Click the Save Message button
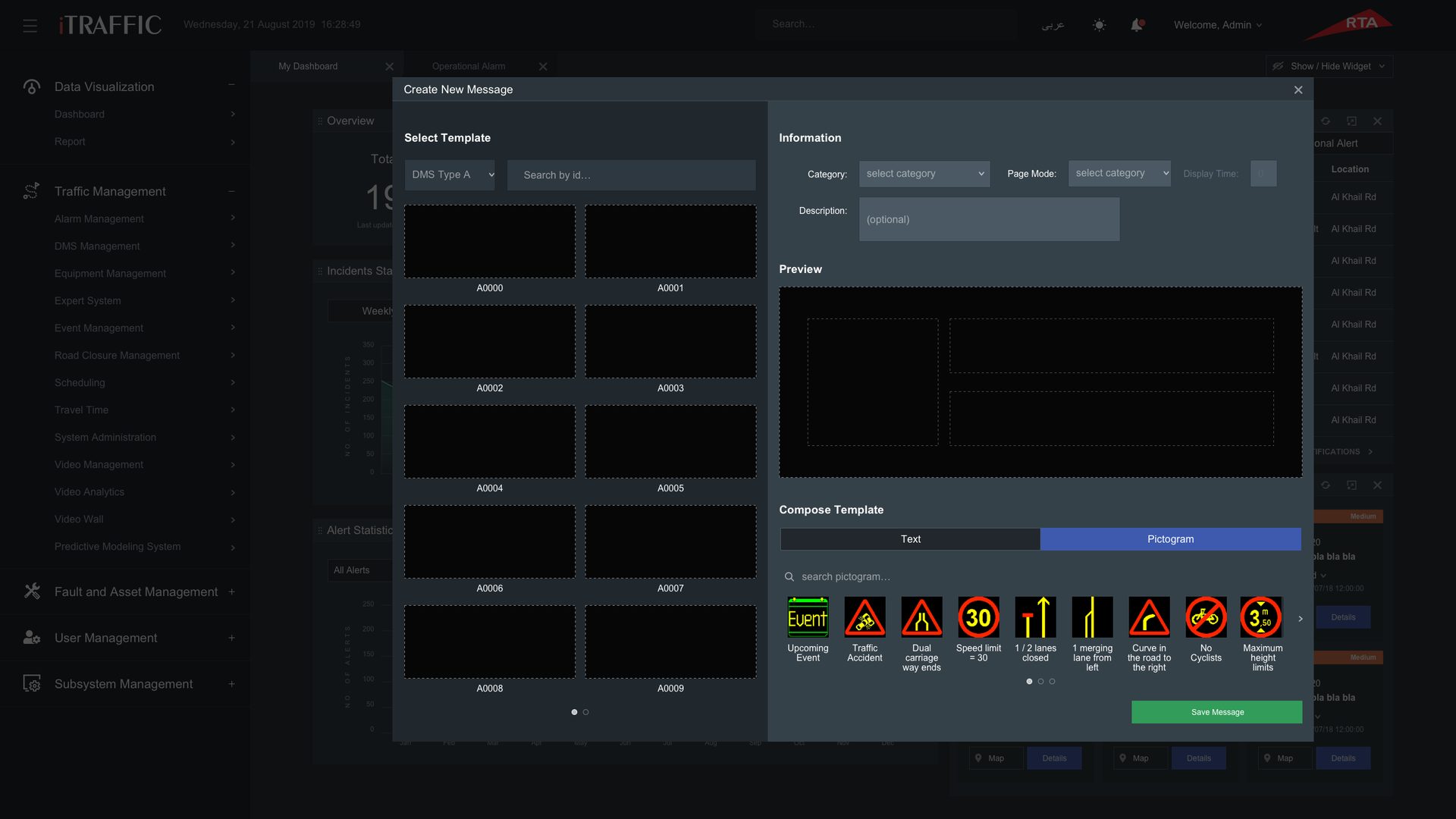1456x819 pixels. pos(1217,712)
